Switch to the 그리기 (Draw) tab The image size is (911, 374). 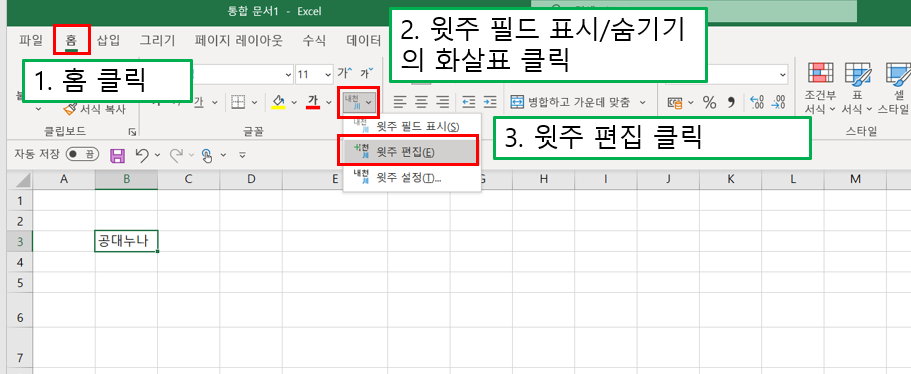pos(157,40)
